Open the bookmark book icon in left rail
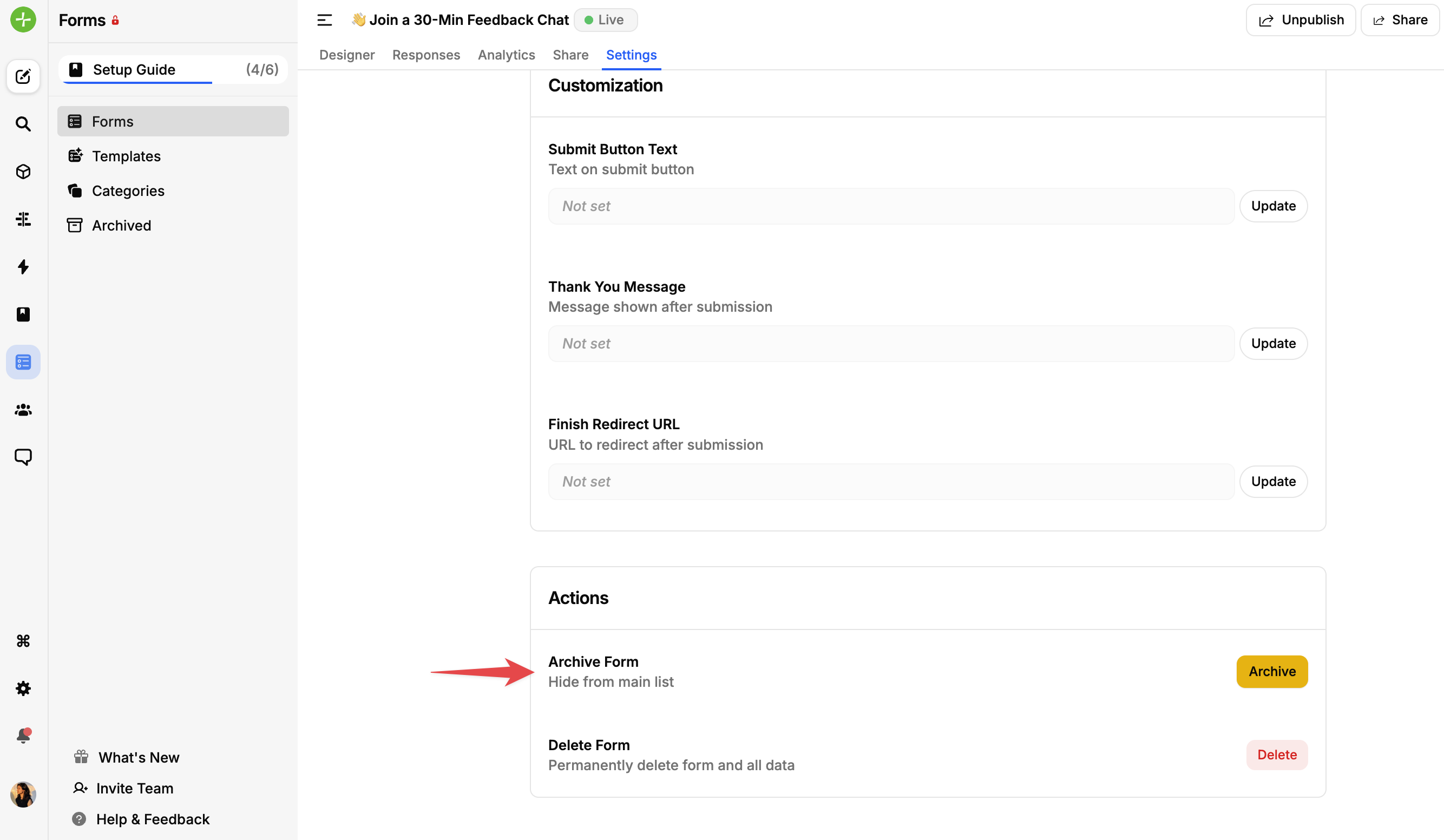 point(23,314)
